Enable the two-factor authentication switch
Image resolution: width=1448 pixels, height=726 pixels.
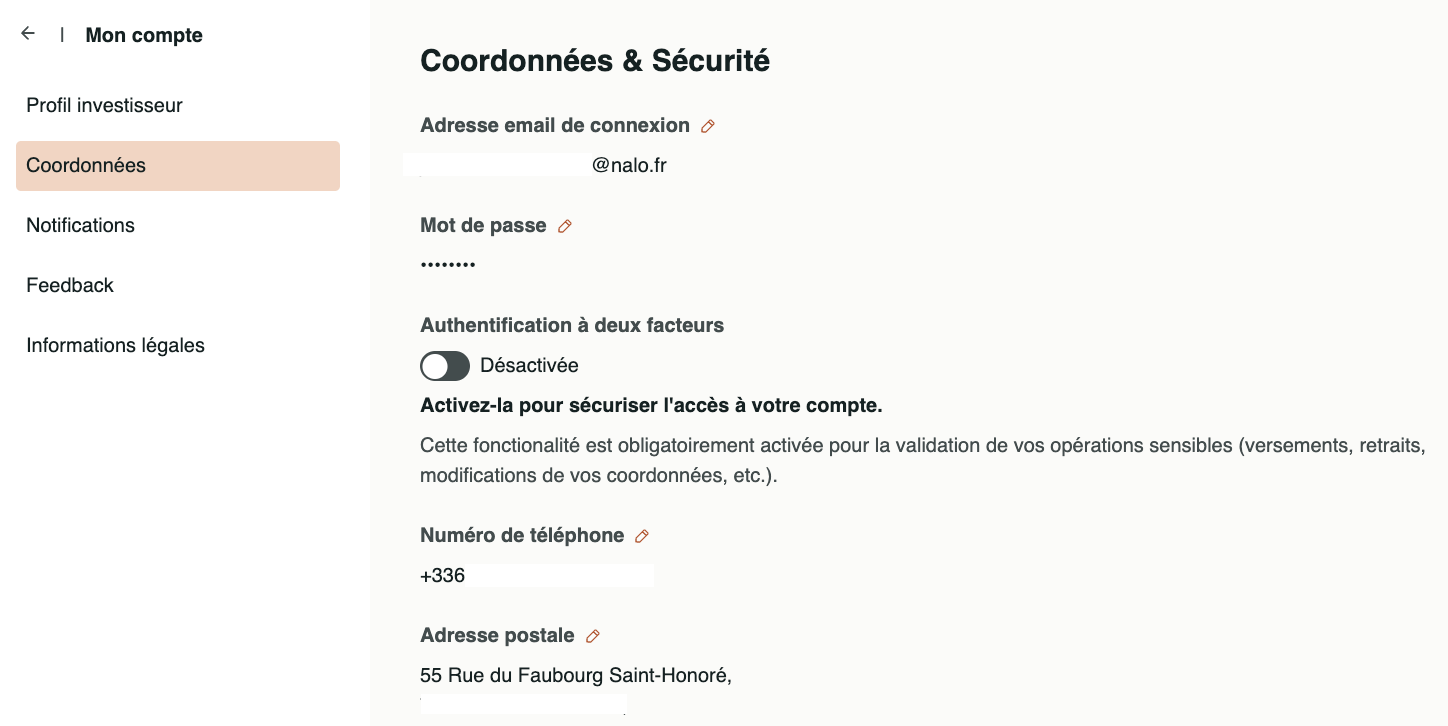445,366
